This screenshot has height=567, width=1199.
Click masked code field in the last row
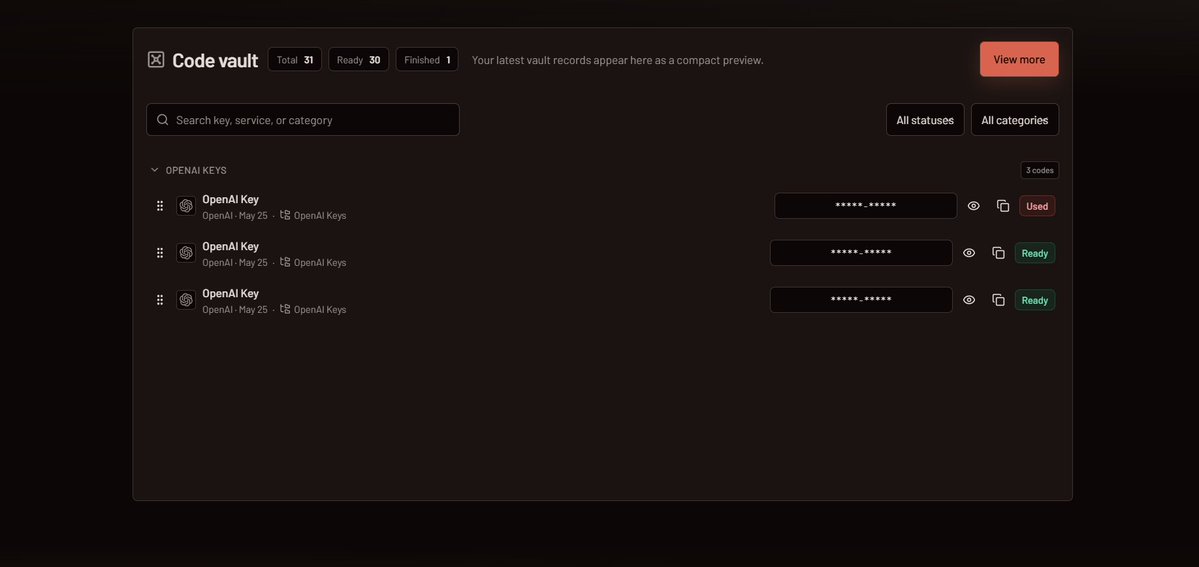click(x=861, y=300)
